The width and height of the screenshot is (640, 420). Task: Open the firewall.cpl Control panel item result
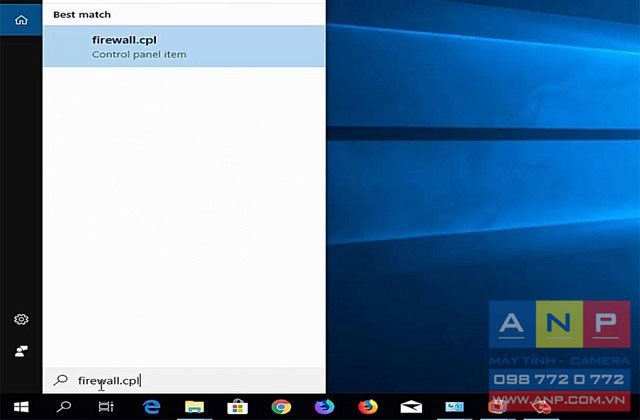tap(184, 46)
